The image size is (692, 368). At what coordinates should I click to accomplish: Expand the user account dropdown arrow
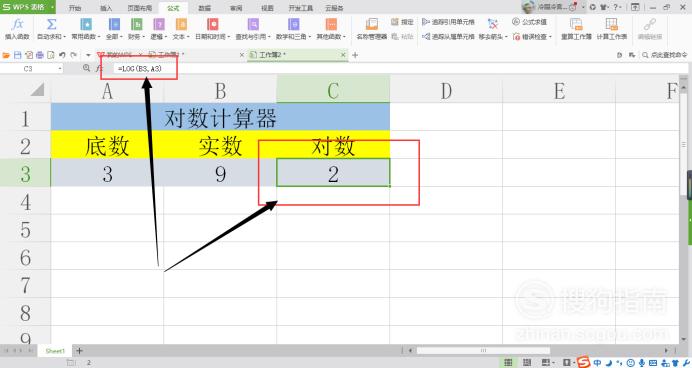583,7
